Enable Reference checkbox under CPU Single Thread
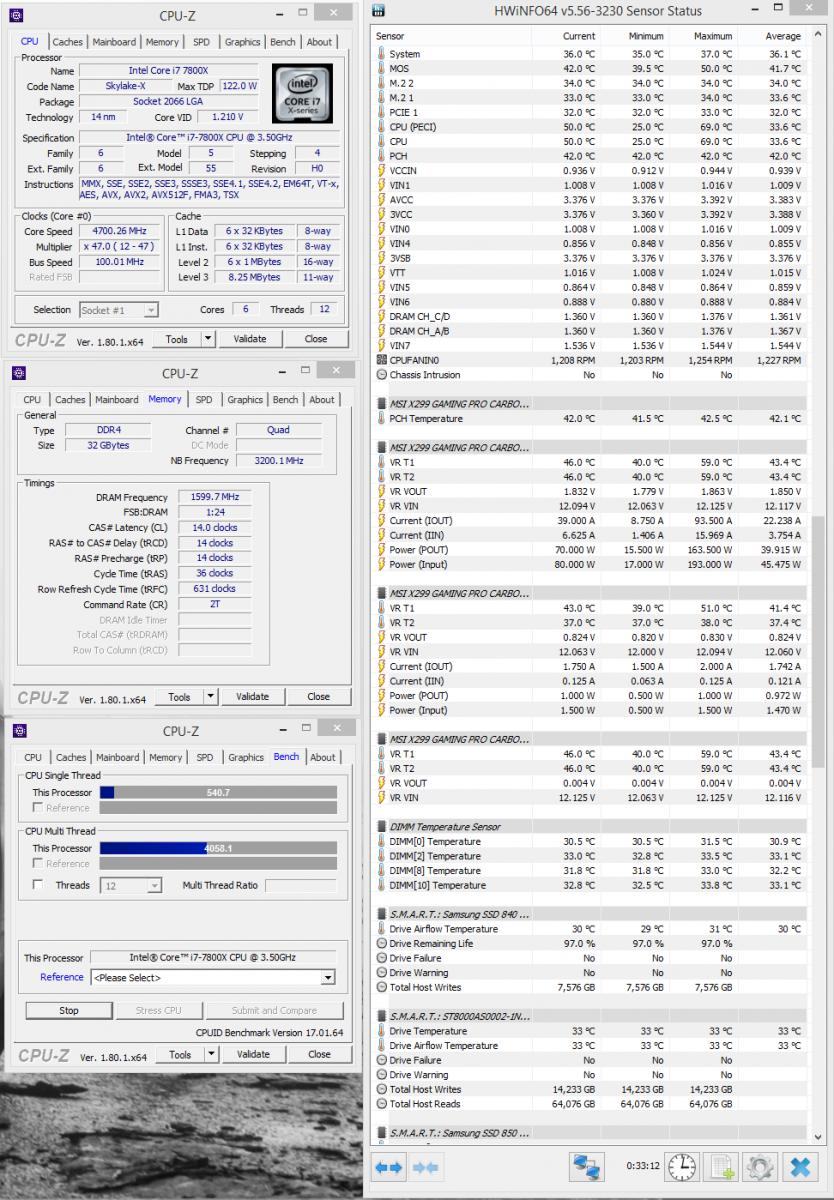The width and height of the screenshot is (834, 1200). pyautogui.click(x=38, y=808)
